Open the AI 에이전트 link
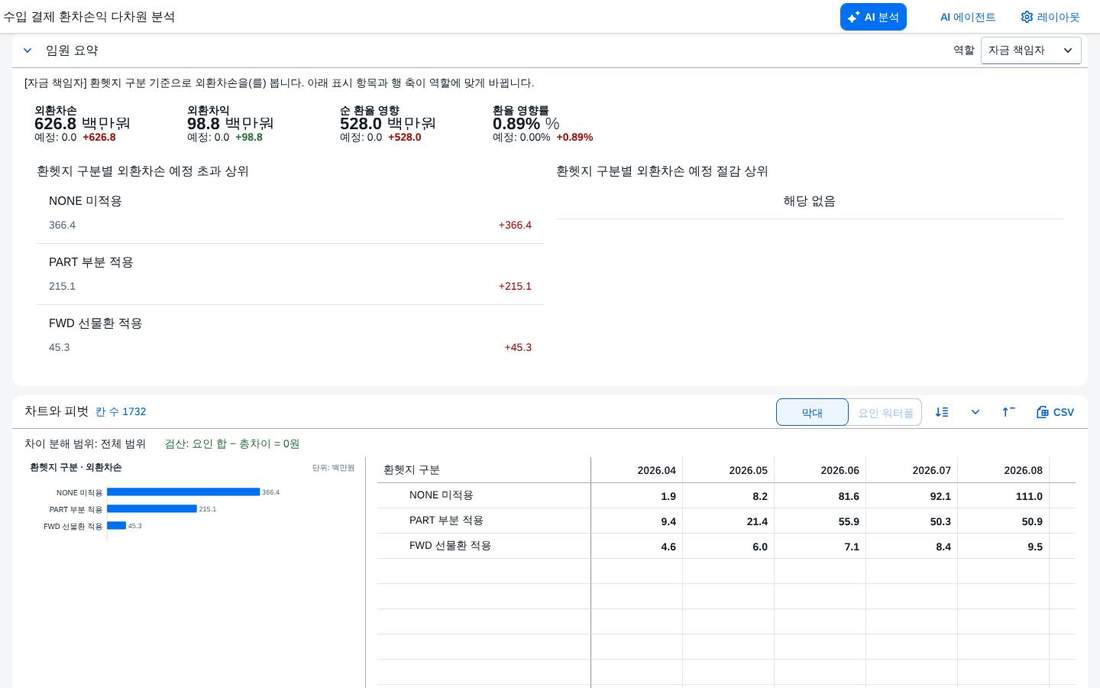 967,17
